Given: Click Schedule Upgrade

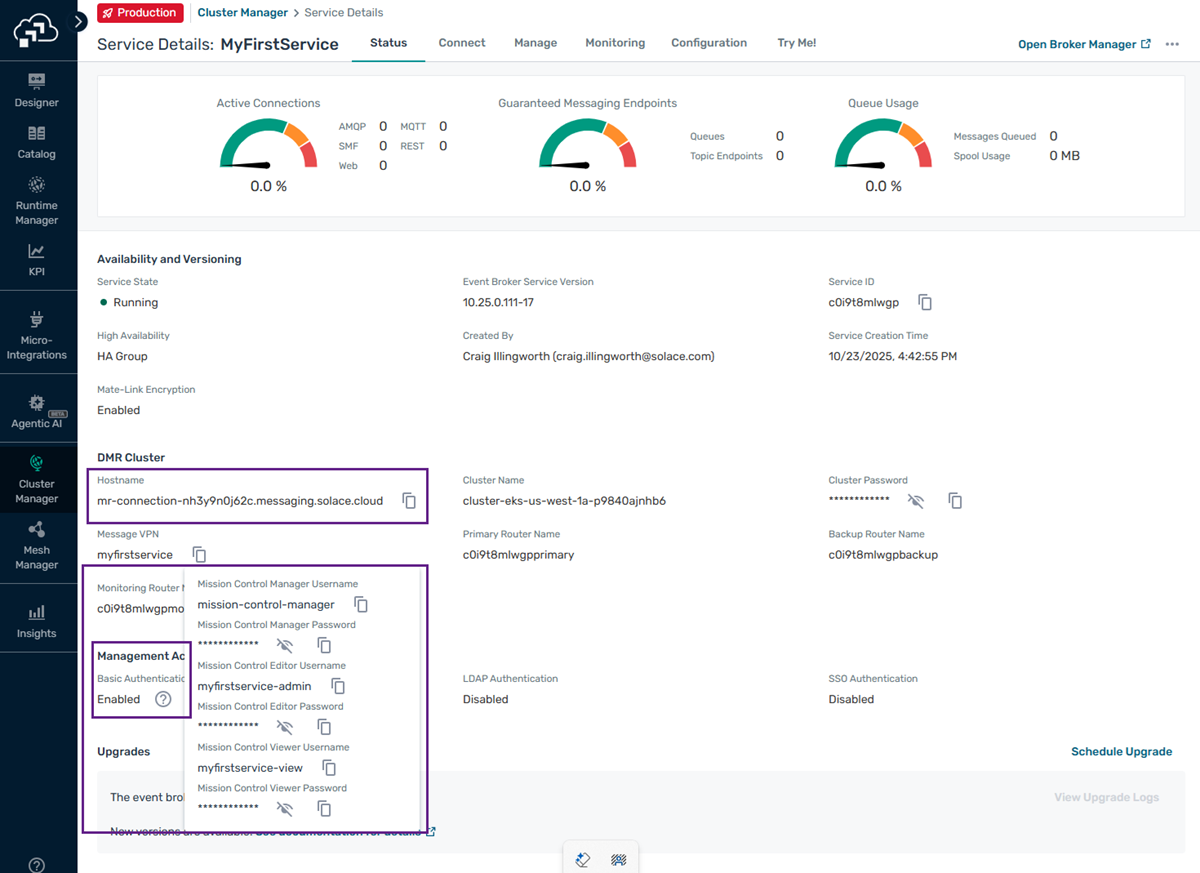Looking at the screenshot, I should [1121, 751].
